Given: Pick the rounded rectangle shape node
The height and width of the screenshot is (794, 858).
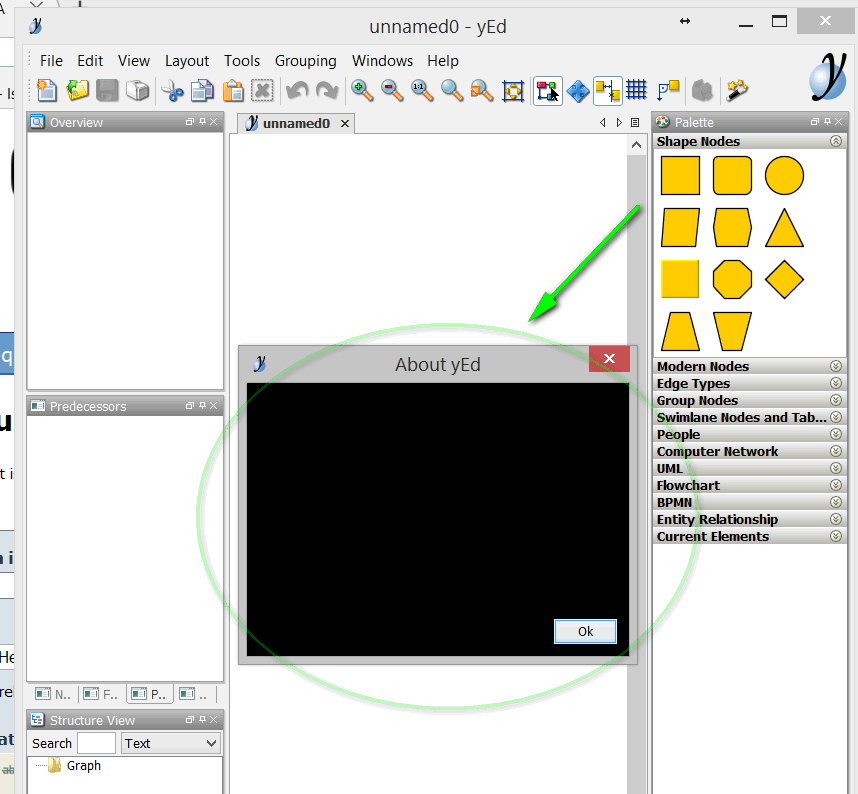Looking at the screenshot, I should [732, 176].
